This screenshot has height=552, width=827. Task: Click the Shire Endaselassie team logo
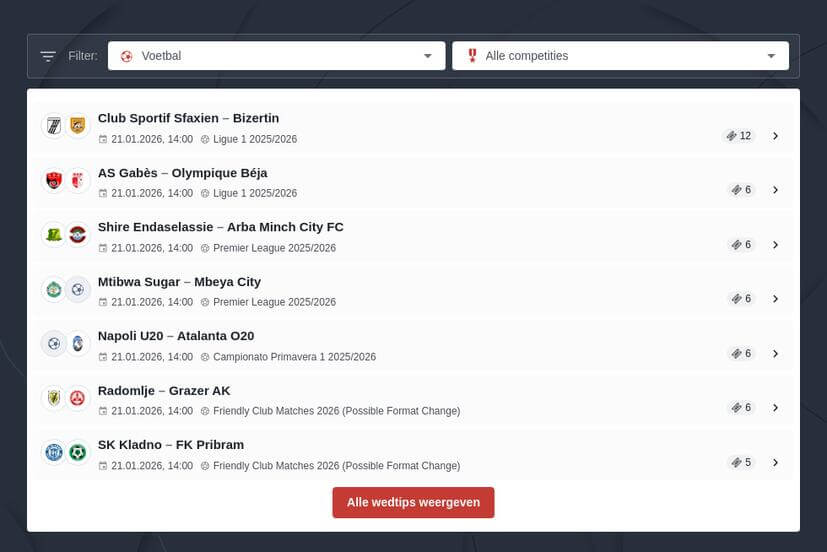point(53,235)
